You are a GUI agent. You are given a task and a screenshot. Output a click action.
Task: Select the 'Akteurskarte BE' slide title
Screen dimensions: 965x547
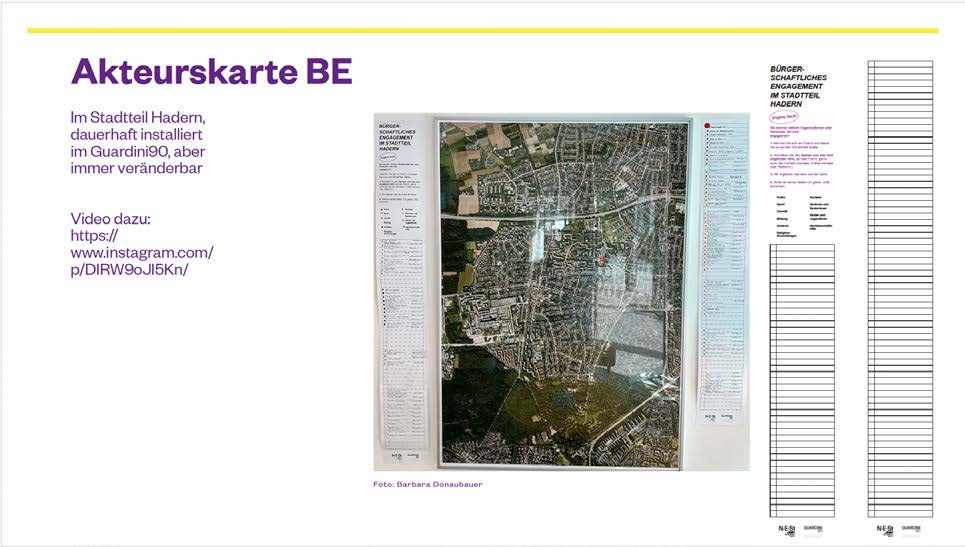211,71
